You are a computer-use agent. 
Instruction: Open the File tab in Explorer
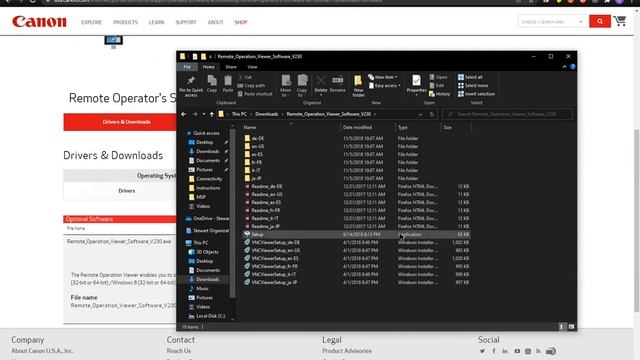click(187, 67)
